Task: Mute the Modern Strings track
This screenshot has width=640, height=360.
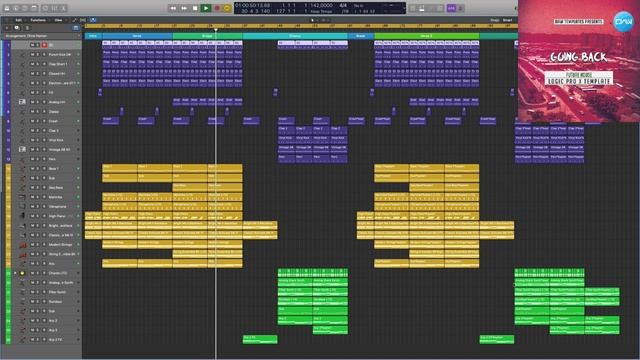Action: click(32, 244)
